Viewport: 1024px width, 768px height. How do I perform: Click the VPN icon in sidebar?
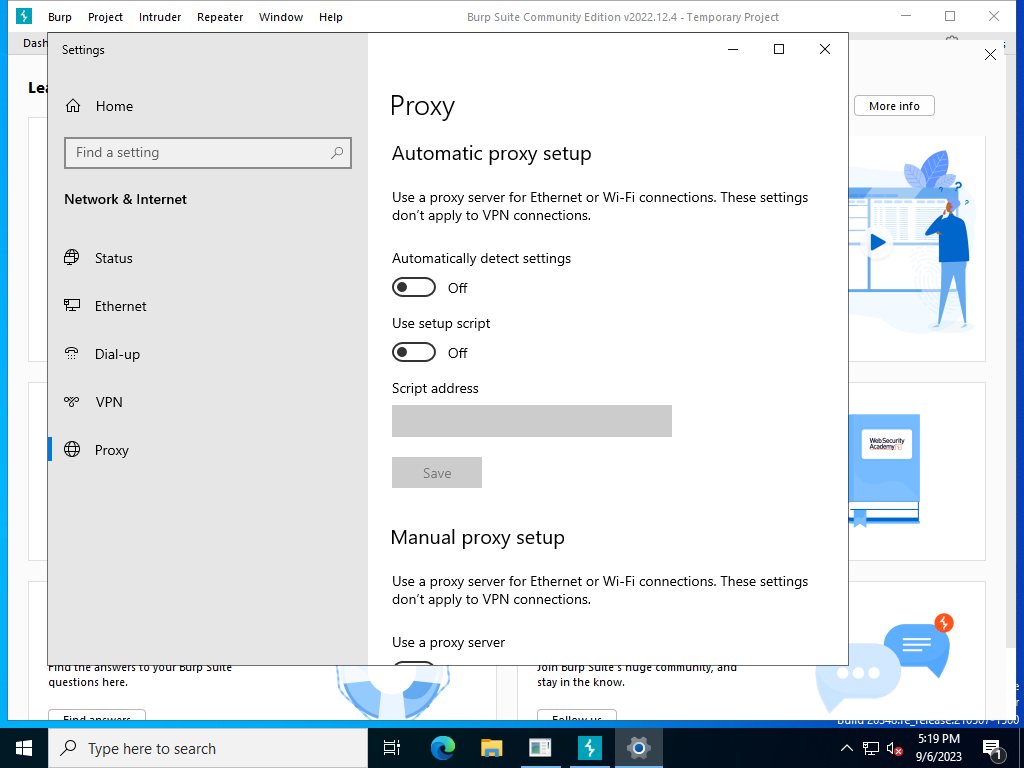click(x=72, y=402)
